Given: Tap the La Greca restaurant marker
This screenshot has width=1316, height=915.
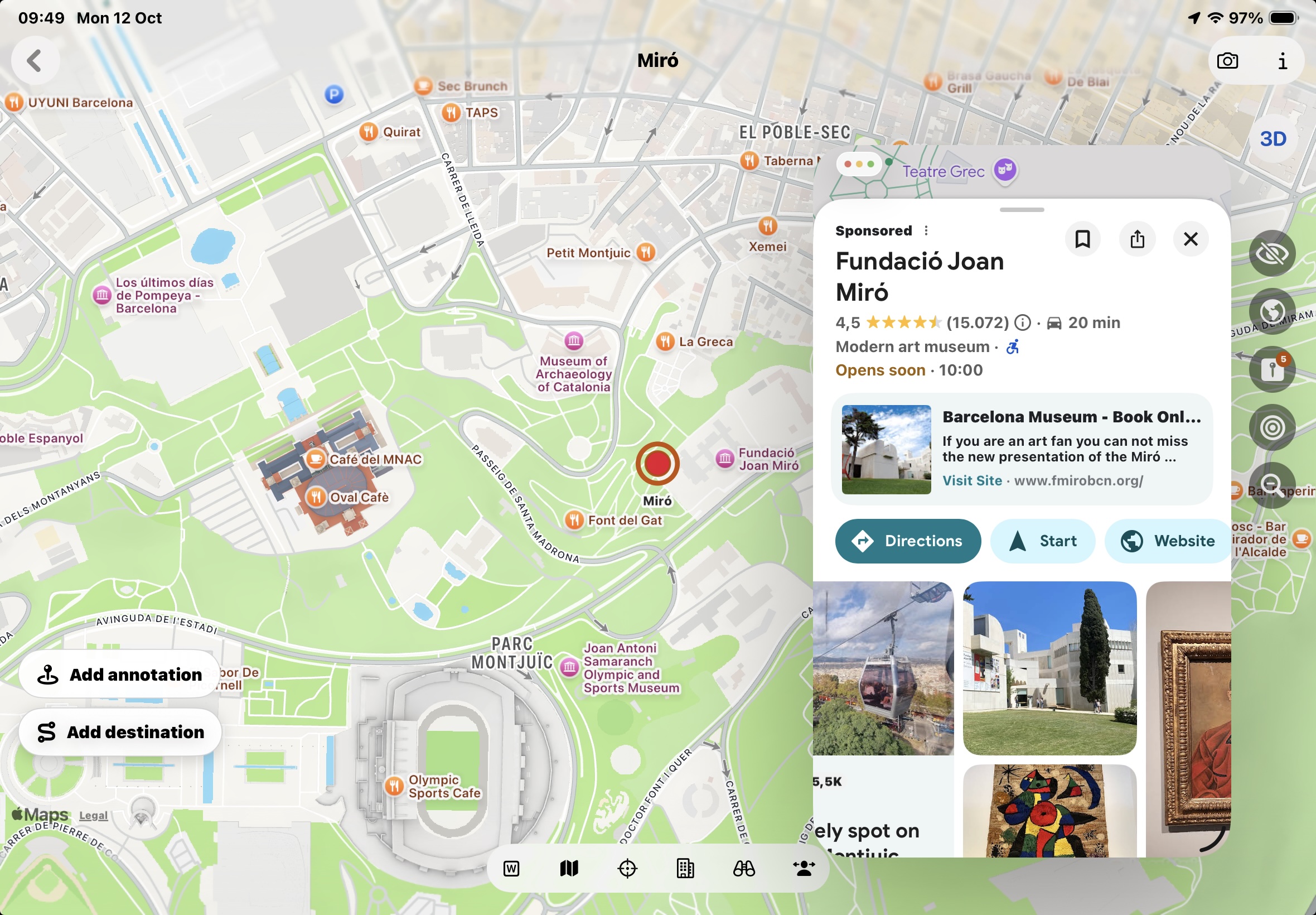Looking at the screenshot, I should pyautogui.click(x=665, y=341).
